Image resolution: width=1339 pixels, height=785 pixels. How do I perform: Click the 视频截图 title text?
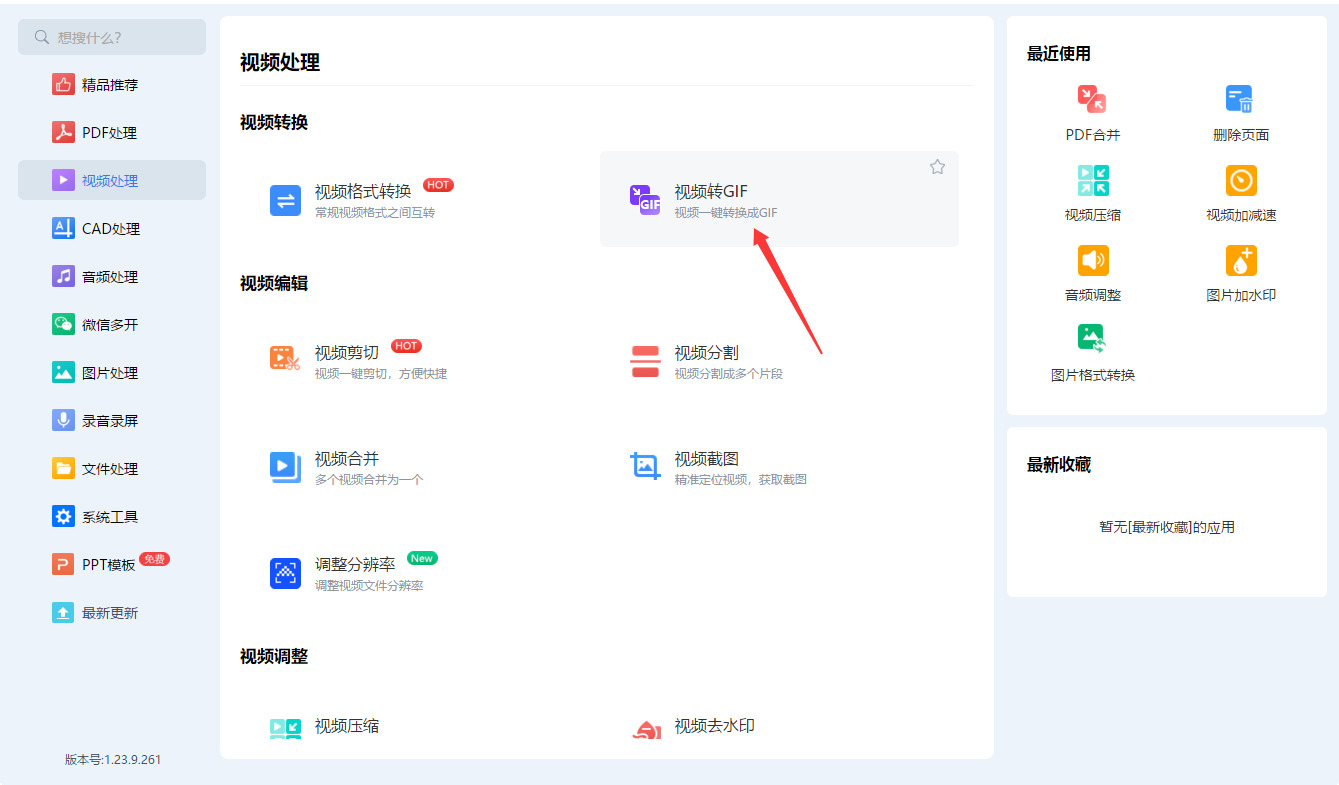pyautogui.click(x=706, y=459)
